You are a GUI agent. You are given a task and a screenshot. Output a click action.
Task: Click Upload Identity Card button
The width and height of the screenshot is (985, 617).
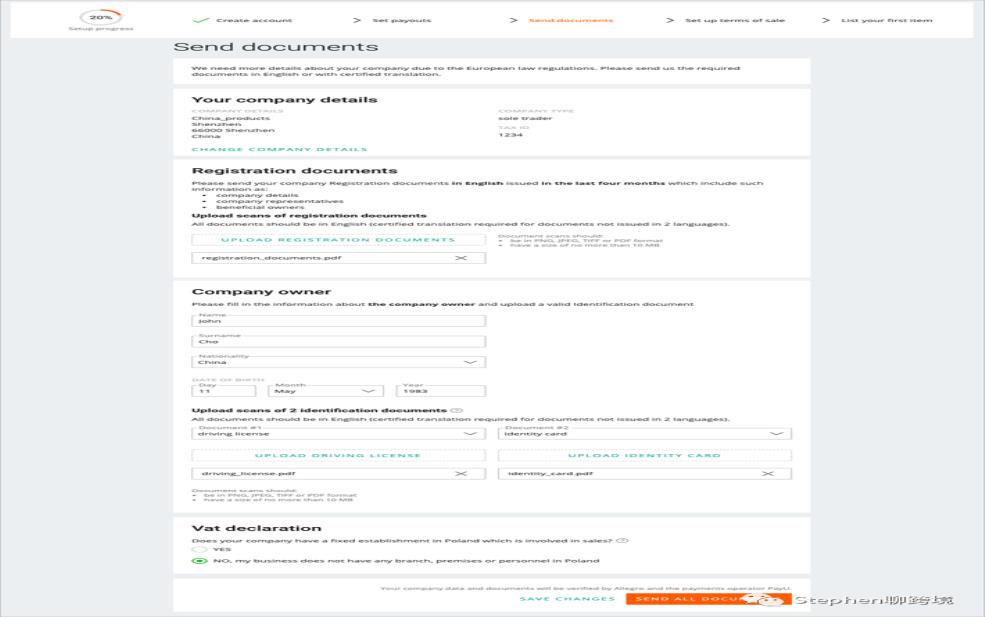(645, 456)
